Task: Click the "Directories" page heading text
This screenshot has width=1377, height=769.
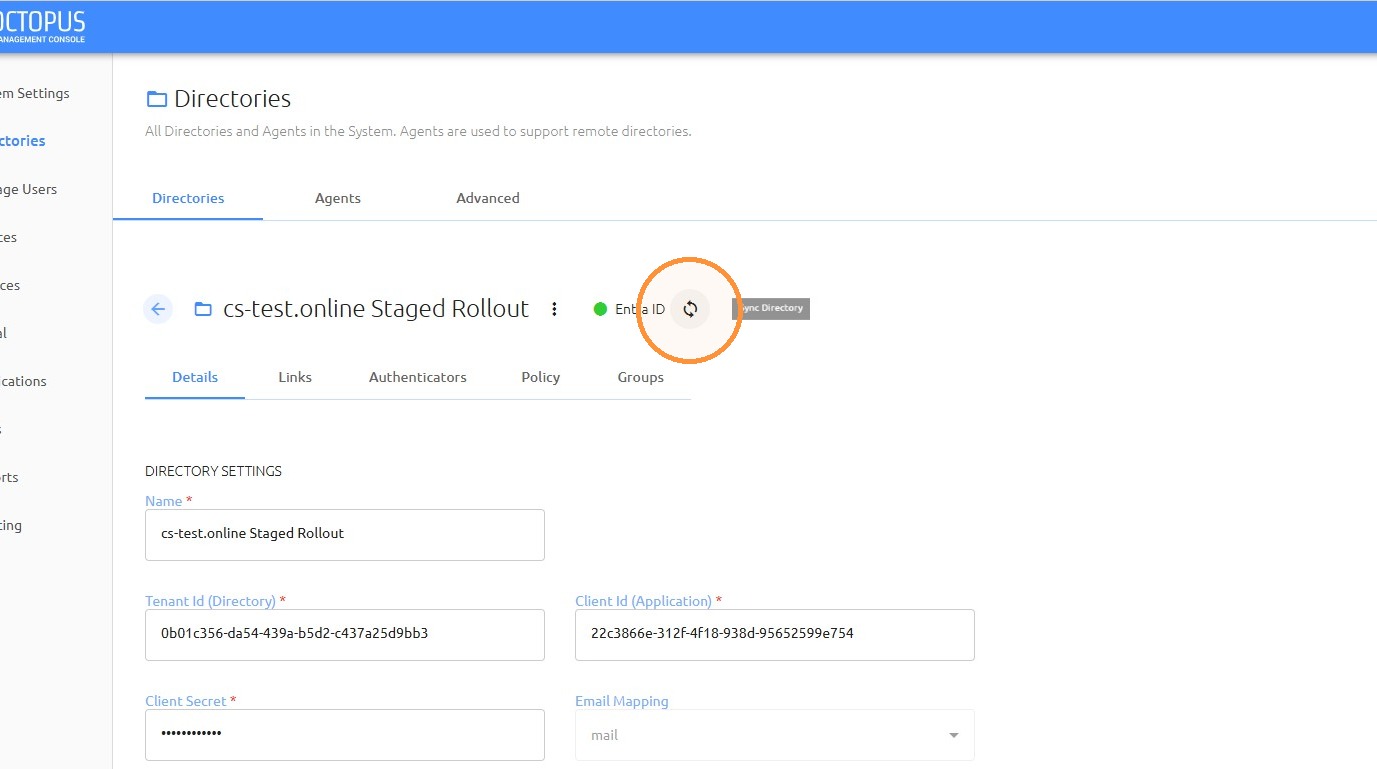Action: click(233, 99)
